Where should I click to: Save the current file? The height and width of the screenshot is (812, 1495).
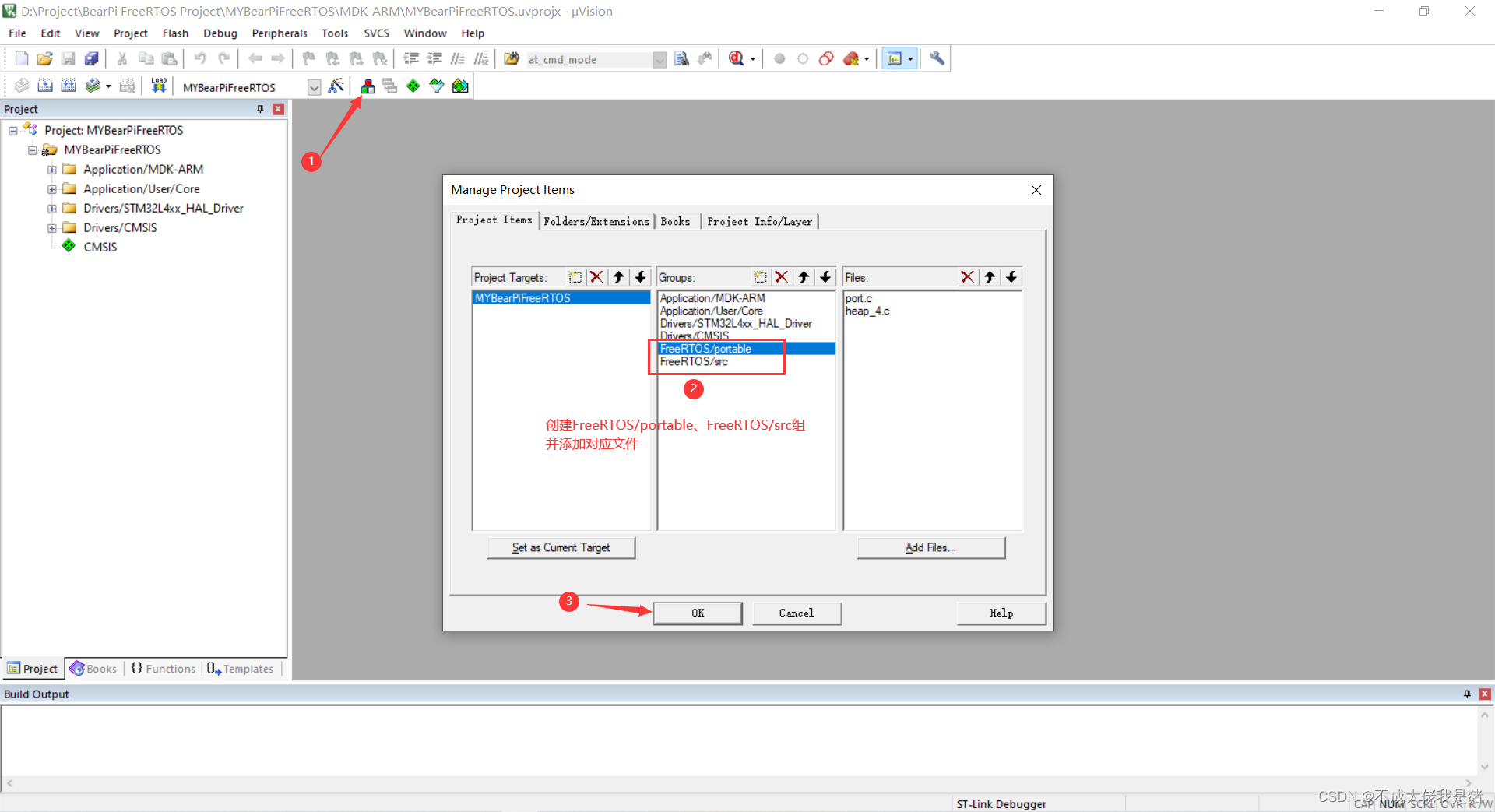pos(69,58)
